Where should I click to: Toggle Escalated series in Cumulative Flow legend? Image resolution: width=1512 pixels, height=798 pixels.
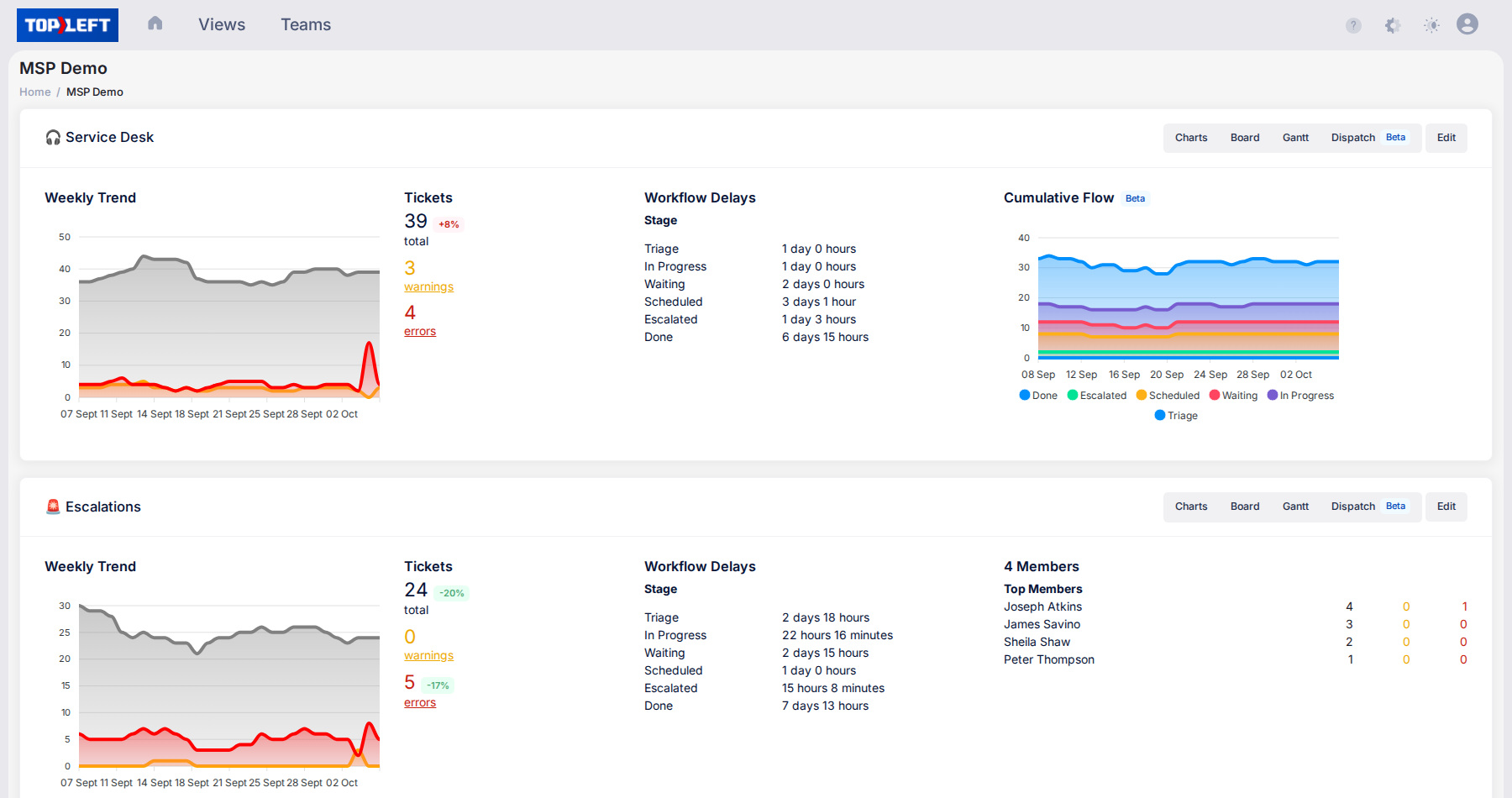1097,395
